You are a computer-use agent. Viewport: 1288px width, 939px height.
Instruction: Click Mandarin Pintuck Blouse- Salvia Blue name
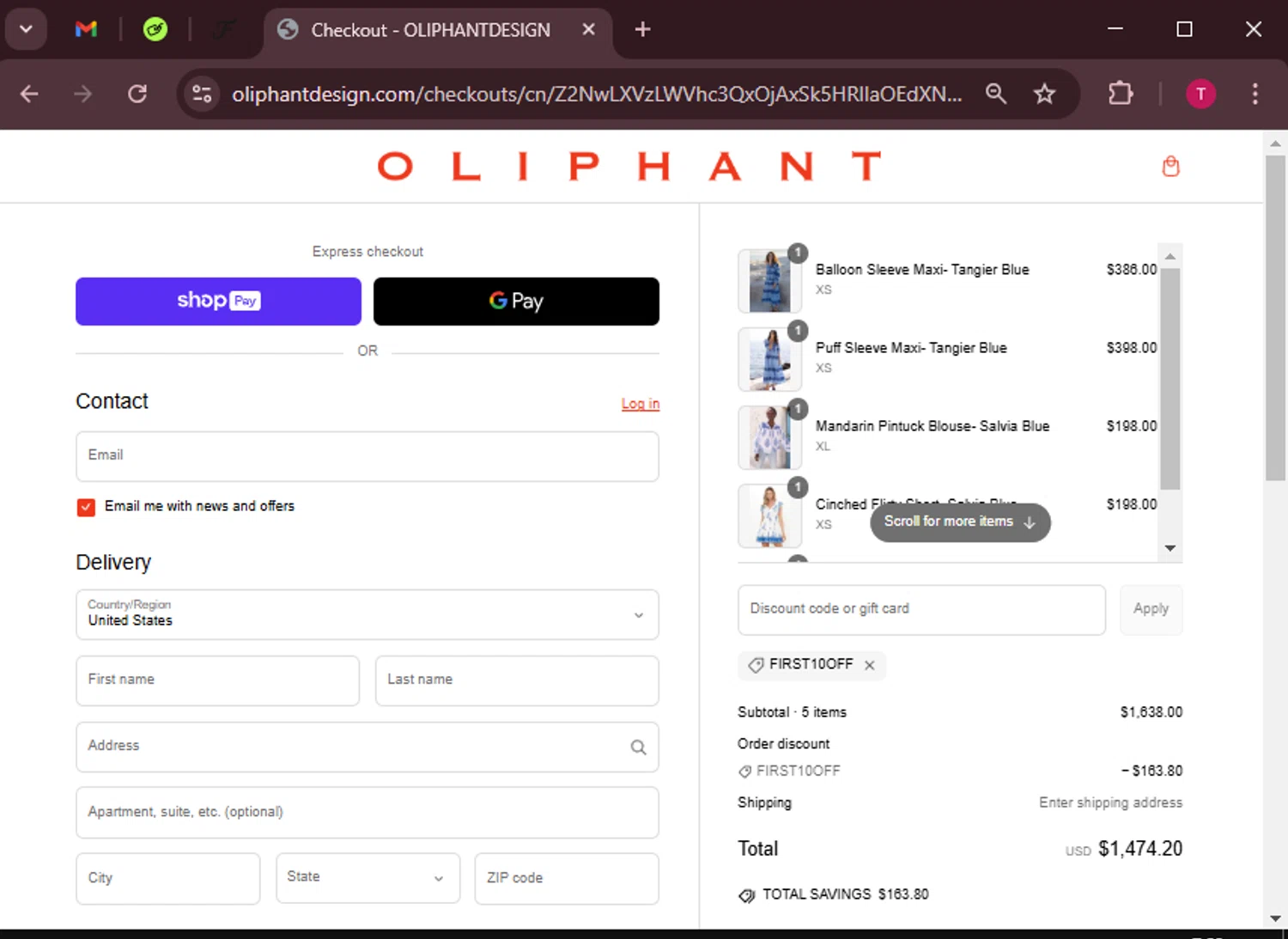click(933, 426)
